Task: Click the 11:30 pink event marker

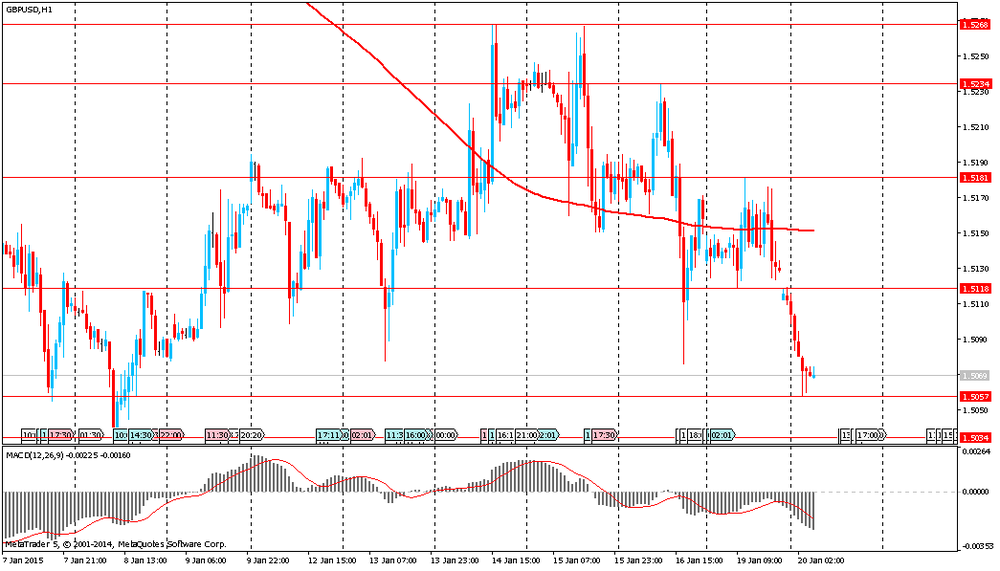Action: (217, 435)
